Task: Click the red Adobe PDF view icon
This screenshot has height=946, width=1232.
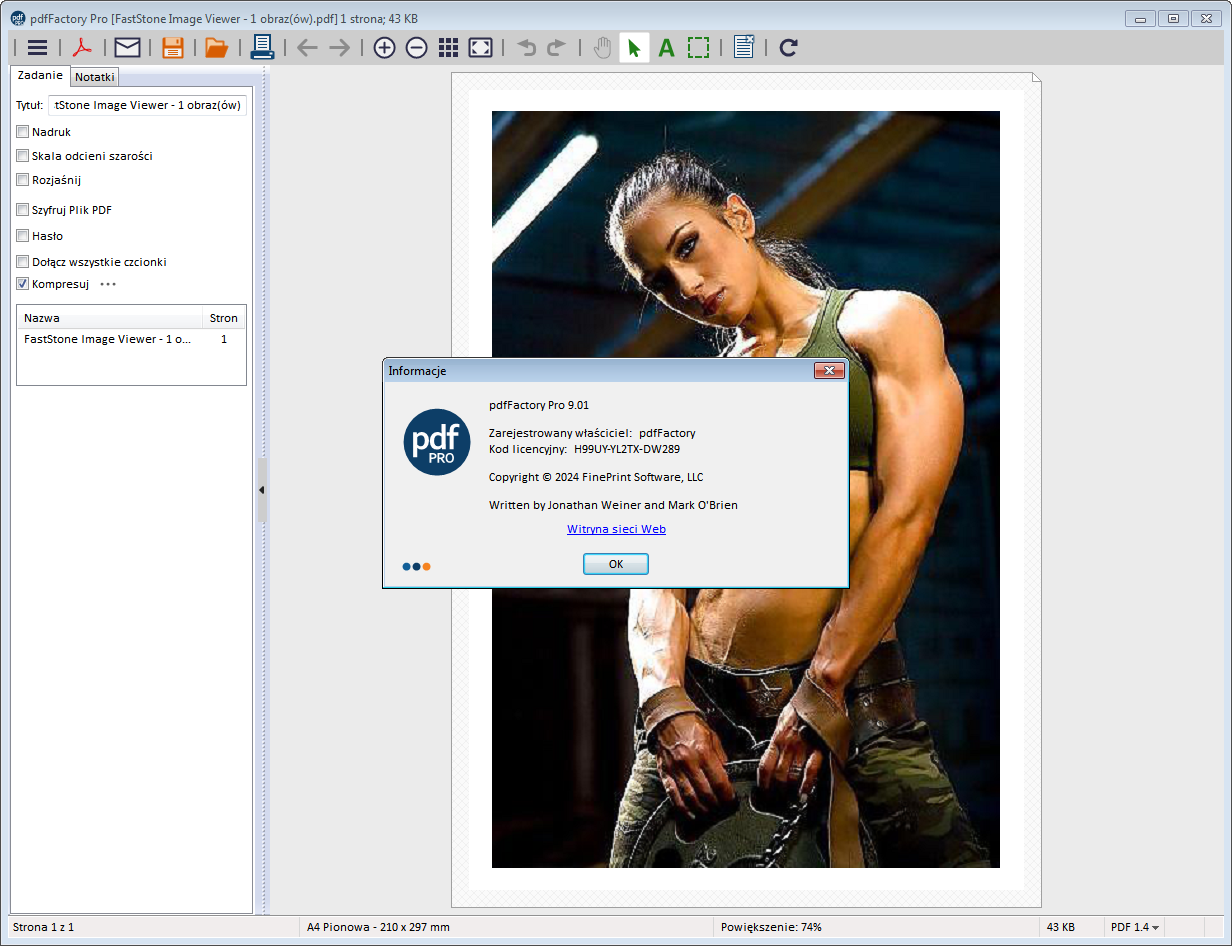Action: click(x=81, y=47)
